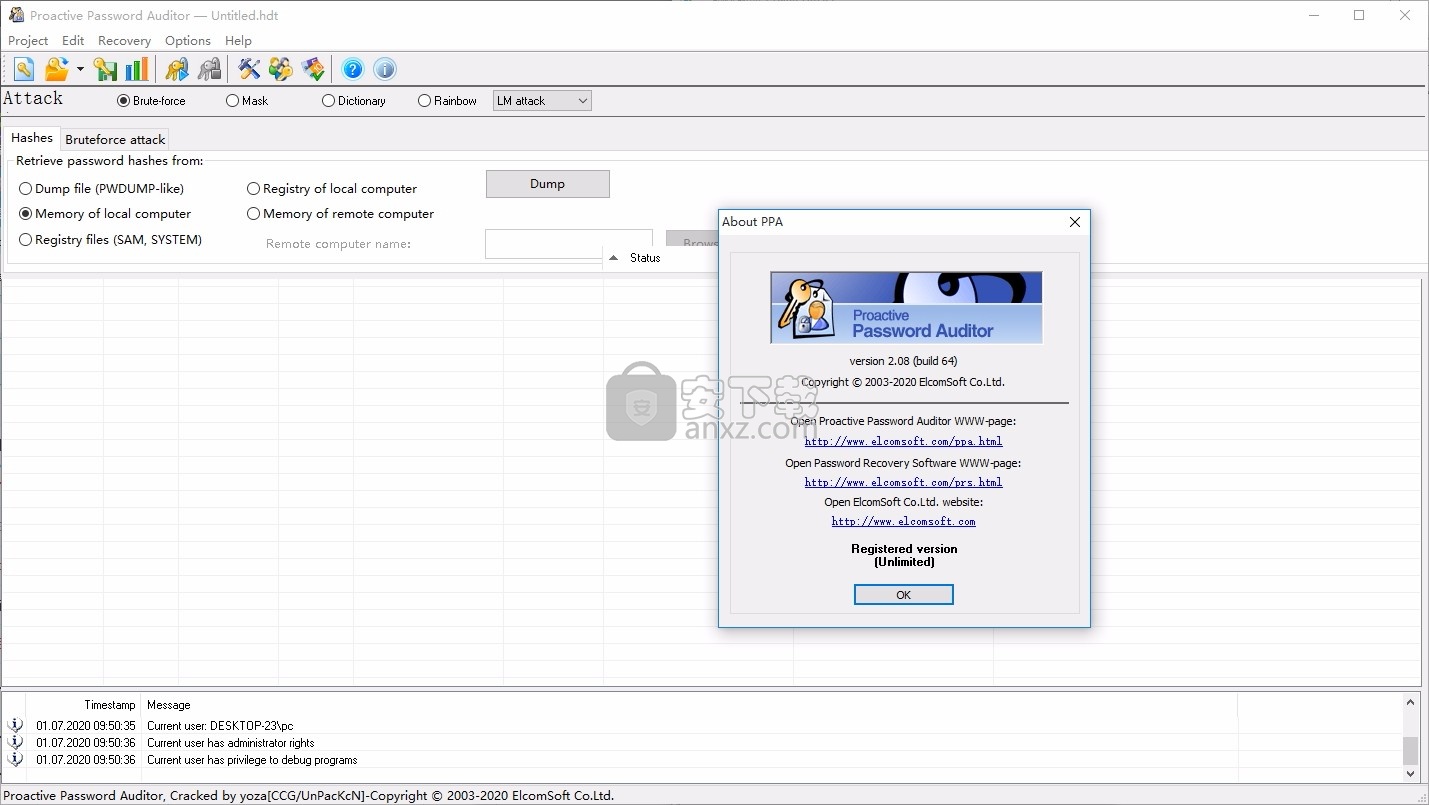Click info icon beside debug programs row
This screenshot has width=1429, height=805.
tap(15, 759)
